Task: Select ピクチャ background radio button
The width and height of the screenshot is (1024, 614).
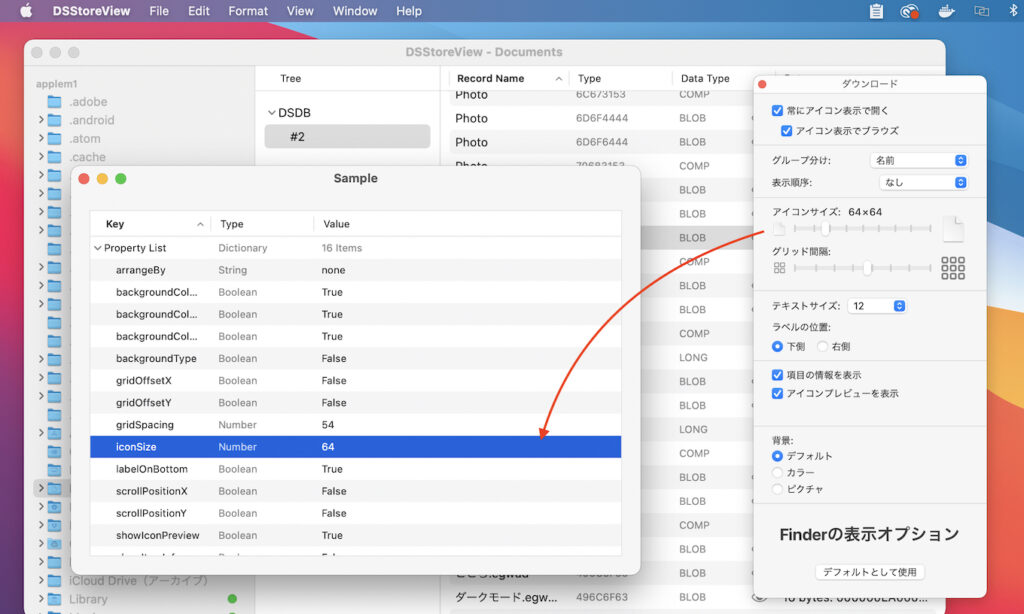Action: click(777, 489)
